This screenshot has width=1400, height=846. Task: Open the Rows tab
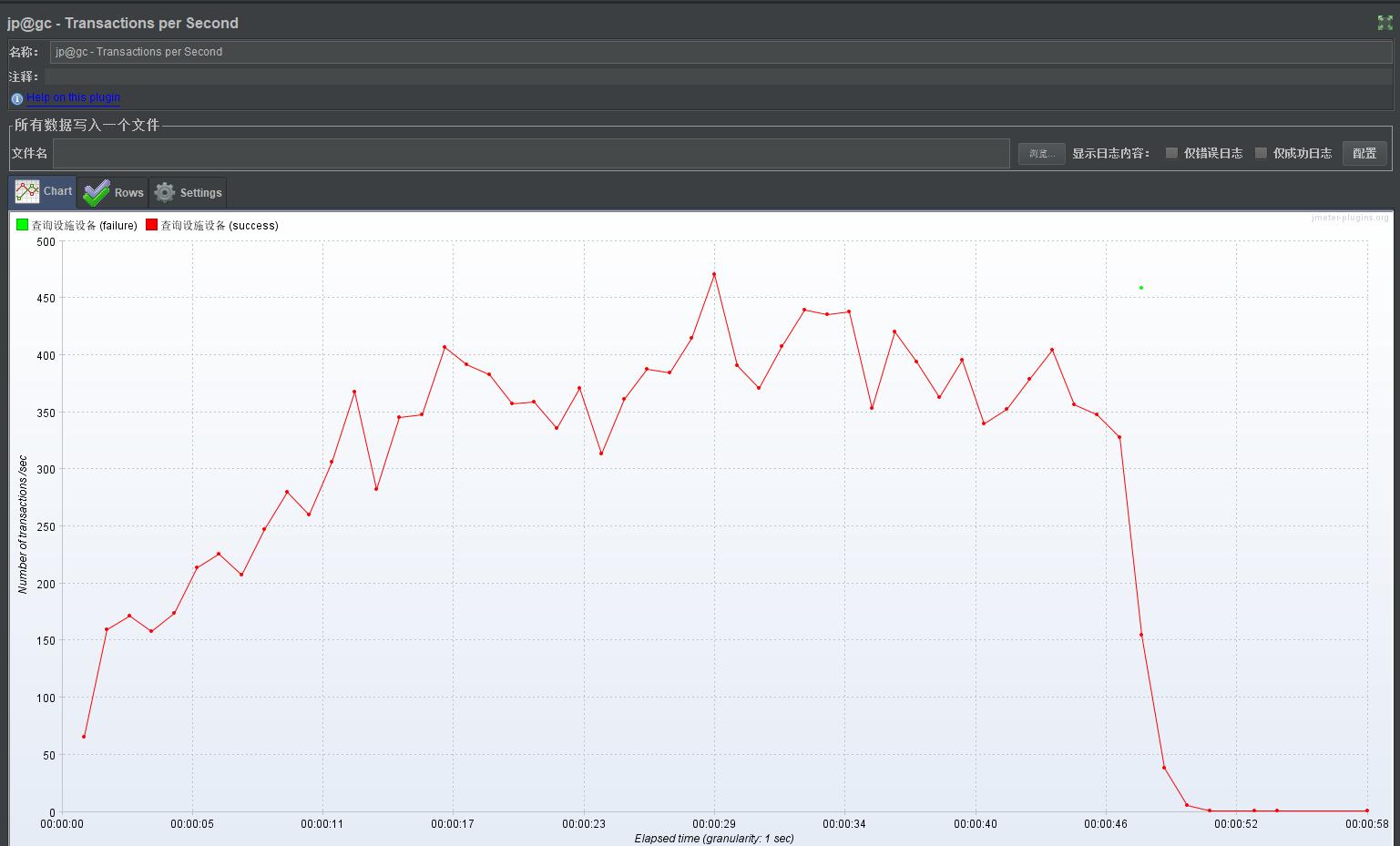pos(113,192)
